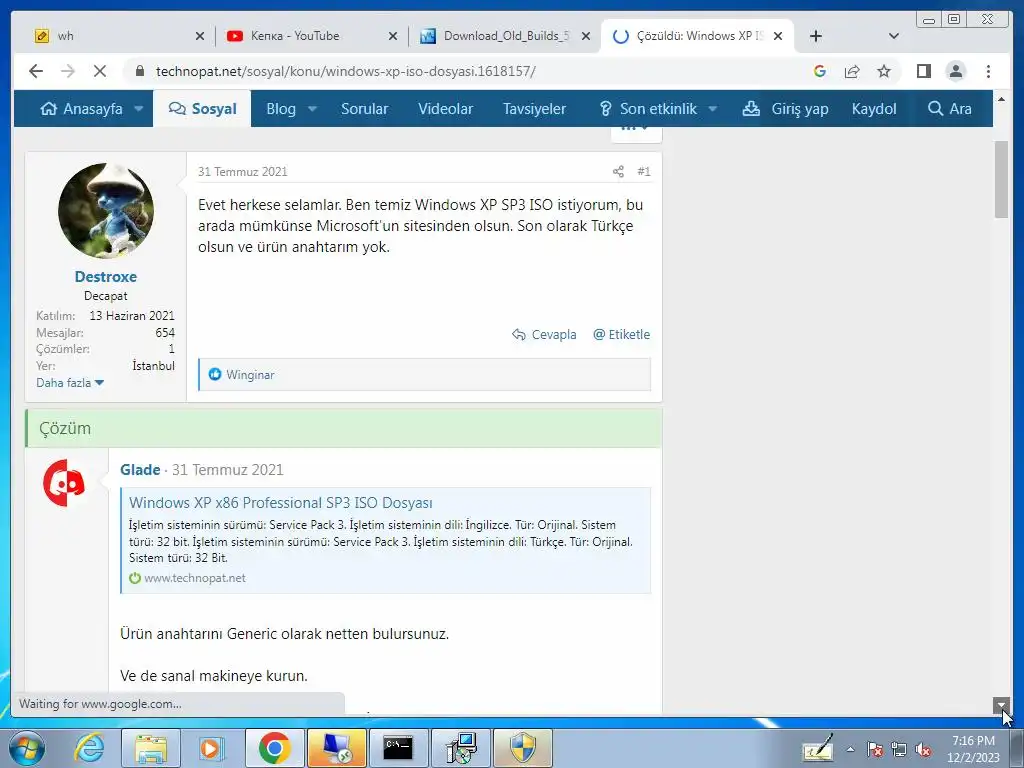Close the Download_Old_Builds tab
The width and height of the screenshot is (1024, 768).
tap(586, 36)
